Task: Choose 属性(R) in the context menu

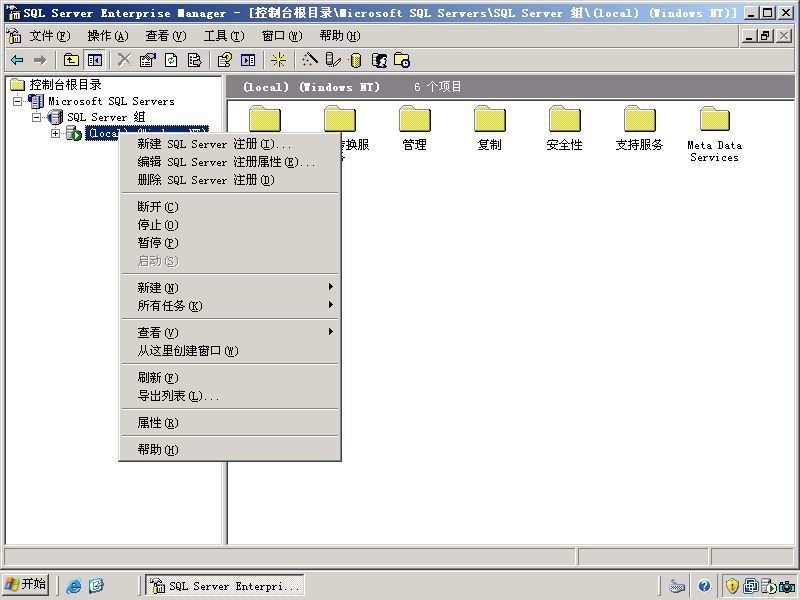Action: [230, 422]
